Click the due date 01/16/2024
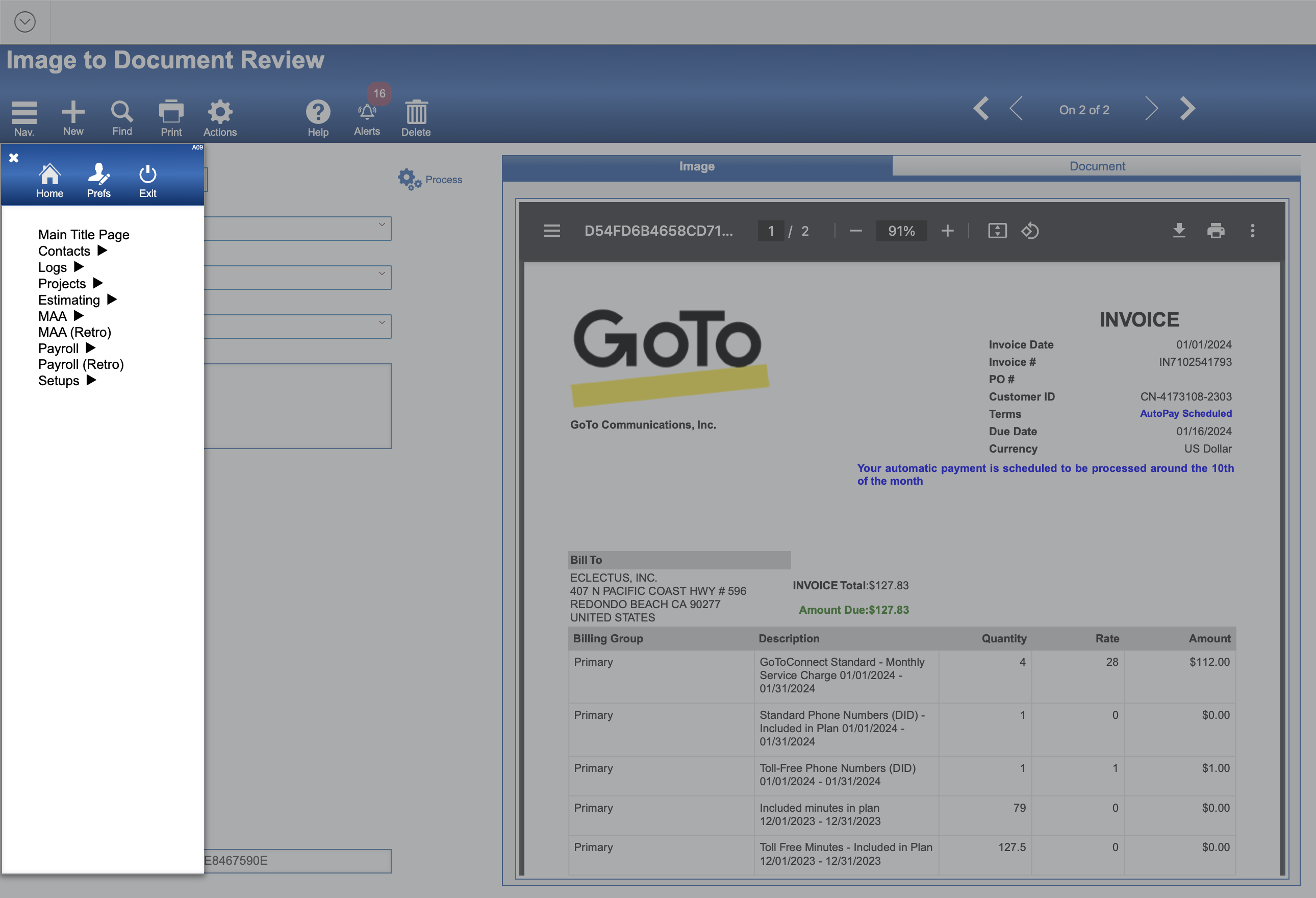The image size is (1316, 898). tap(1204, 431)
